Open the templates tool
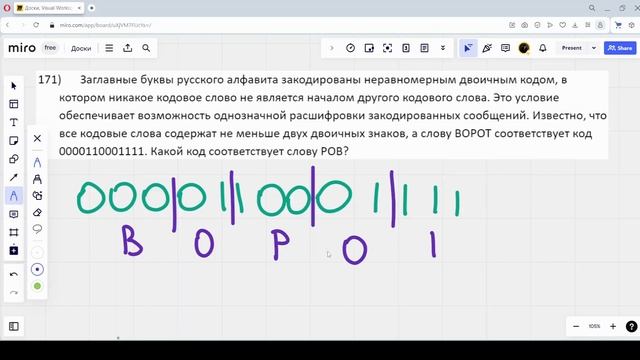Screen dimensions: 640x360 pyautogui.click(x=14, y=104)
